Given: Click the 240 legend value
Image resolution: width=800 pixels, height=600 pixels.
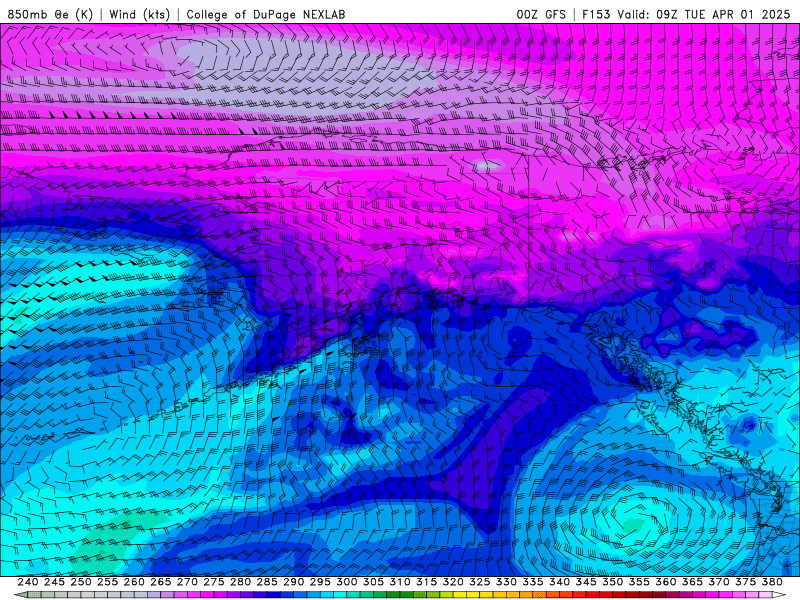Looking at the screenshot, I should 28,582.
